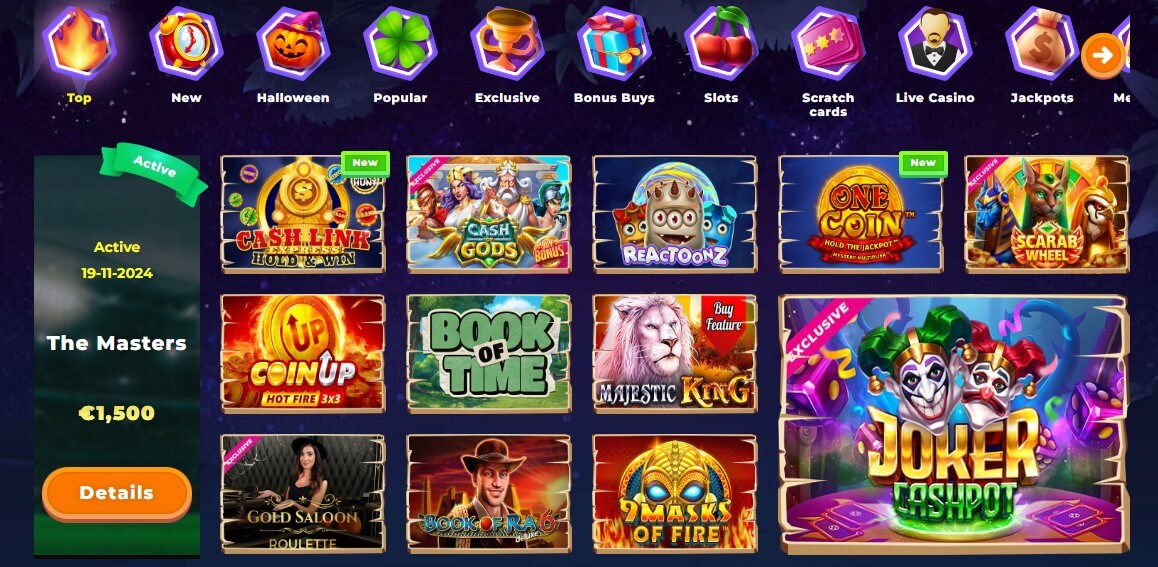
Task: Open the 9 Masks of Fire game
Action: tap(674, 493)
